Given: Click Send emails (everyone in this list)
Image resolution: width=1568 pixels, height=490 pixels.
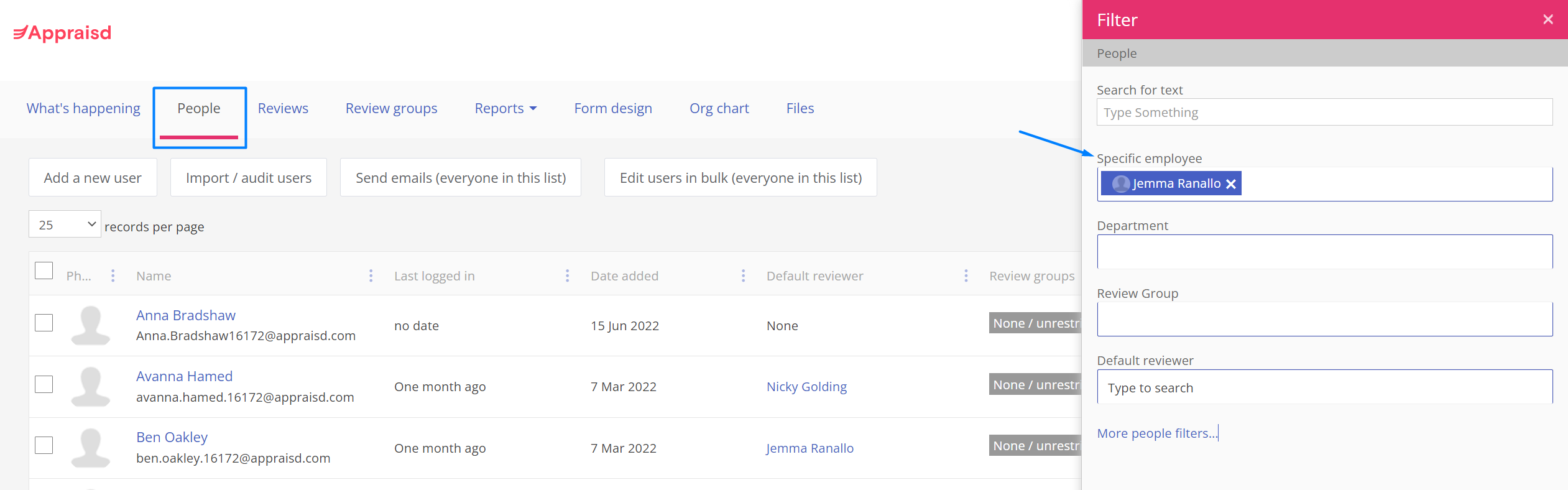Looking at the screenshot, I should (461, 177).
